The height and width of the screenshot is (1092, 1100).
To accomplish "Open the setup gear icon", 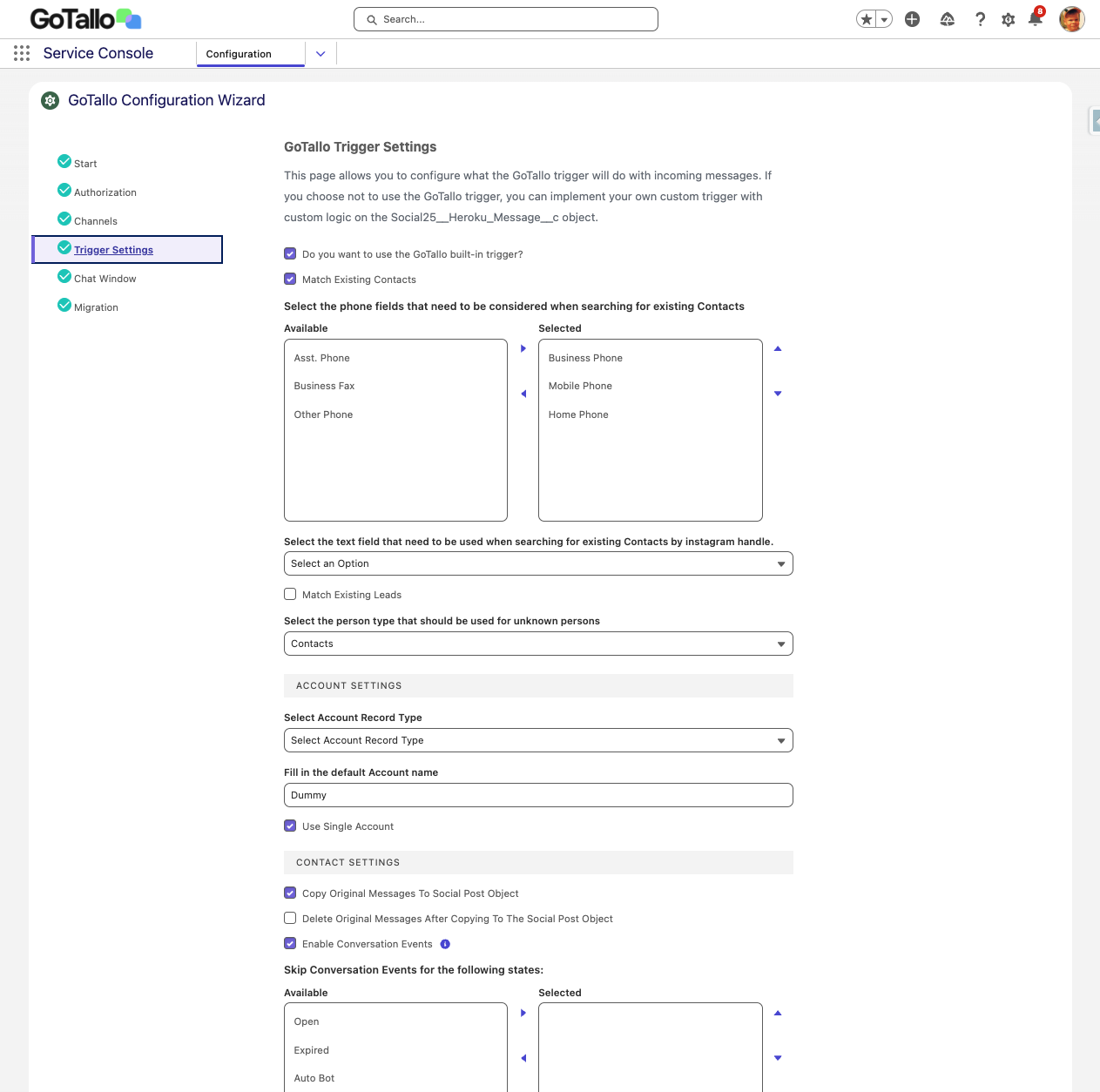I will [1008, 19].
